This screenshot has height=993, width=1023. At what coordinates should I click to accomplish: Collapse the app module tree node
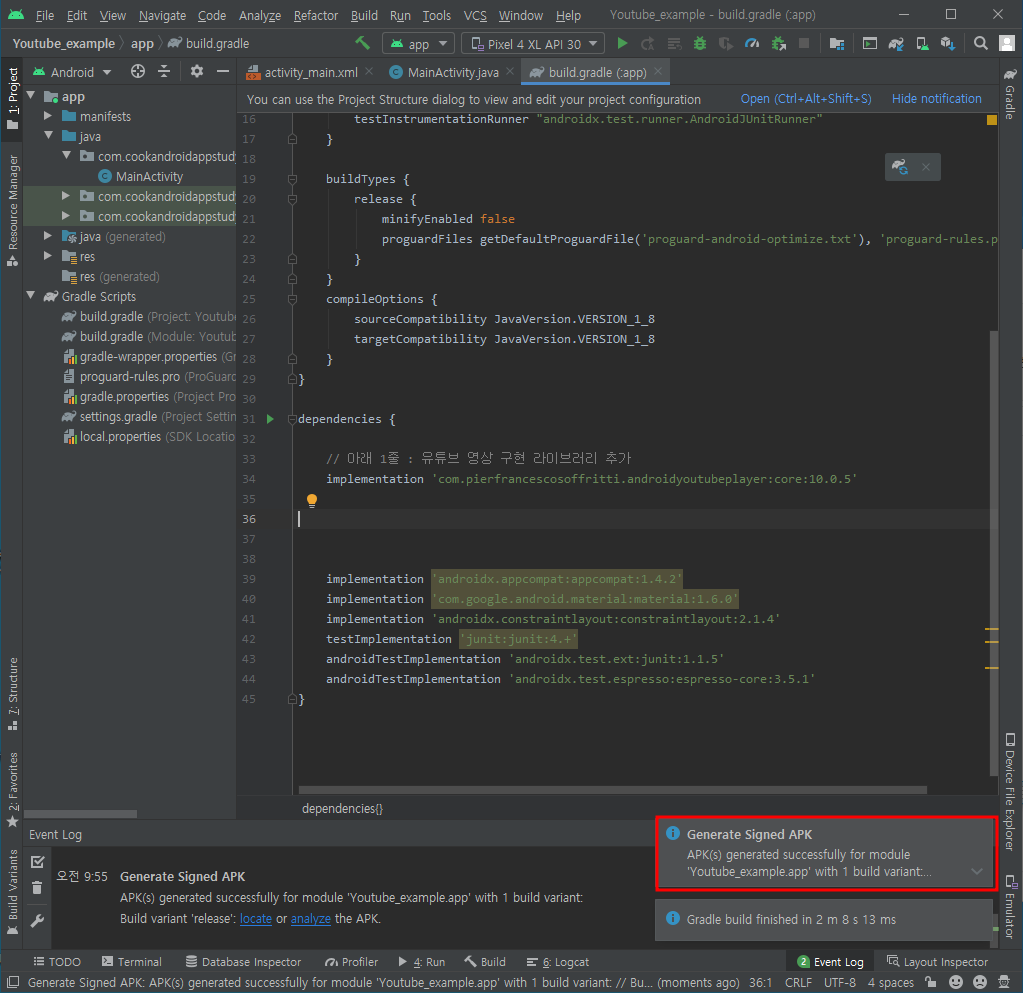(31, 96)
